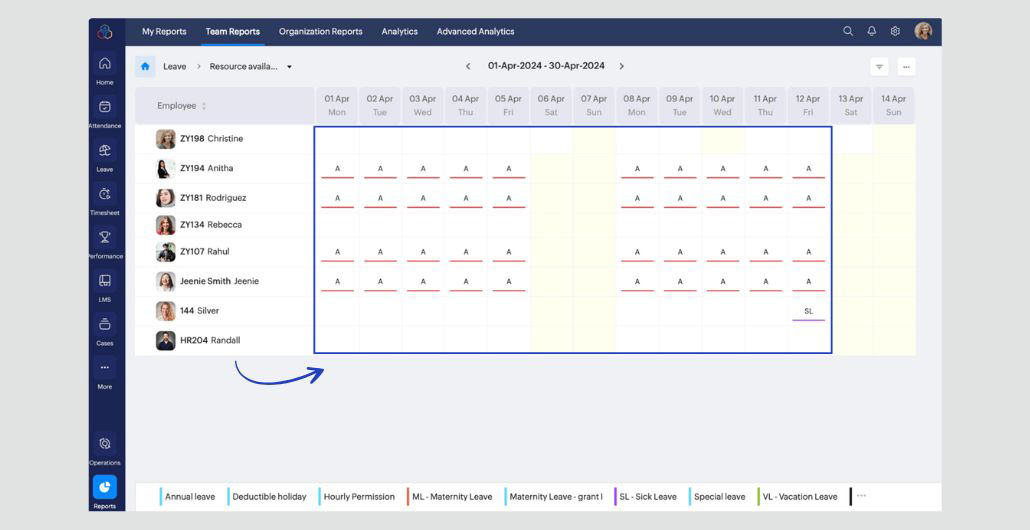Select Hourly Permission legend item
This screenshot has height=530, width=1030.
point(359,497)
